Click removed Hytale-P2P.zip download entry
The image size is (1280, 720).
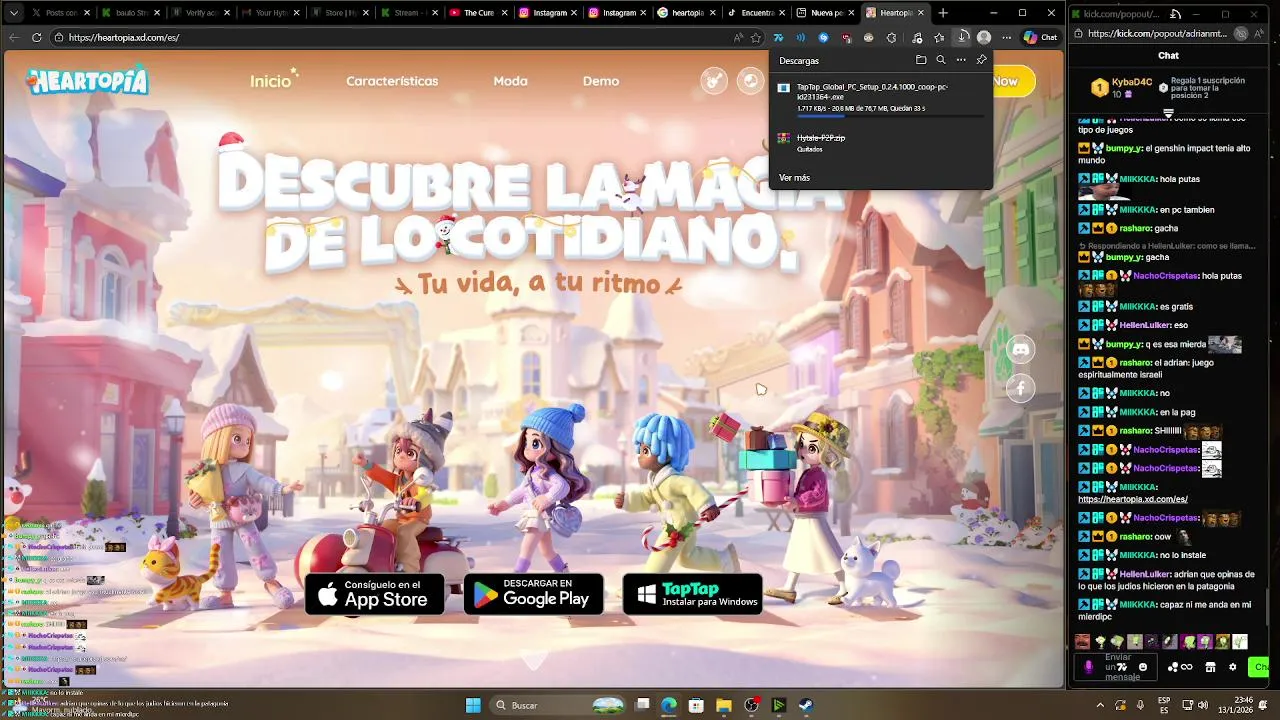click(x=880, y=143)
